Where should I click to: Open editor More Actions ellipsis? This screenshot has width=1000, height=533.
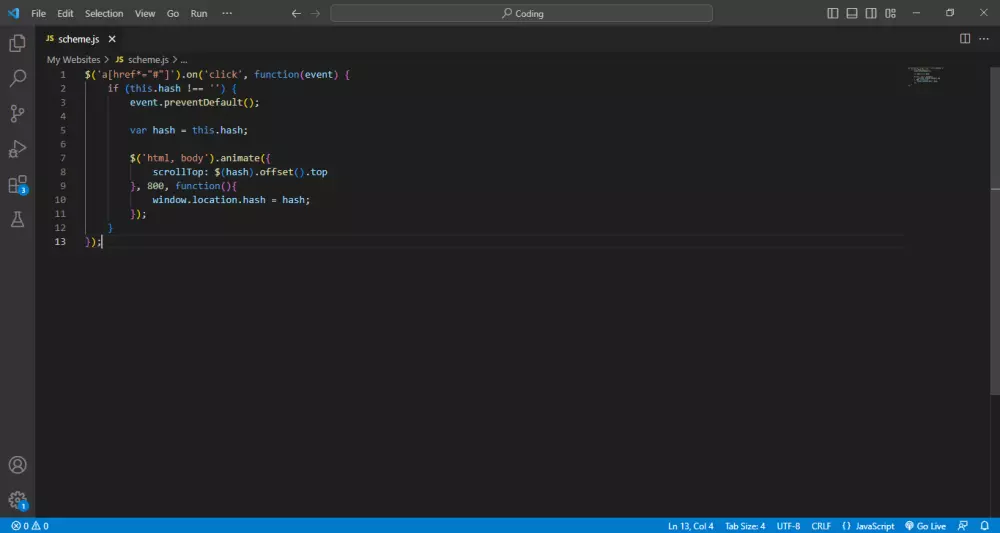(983, 39)
